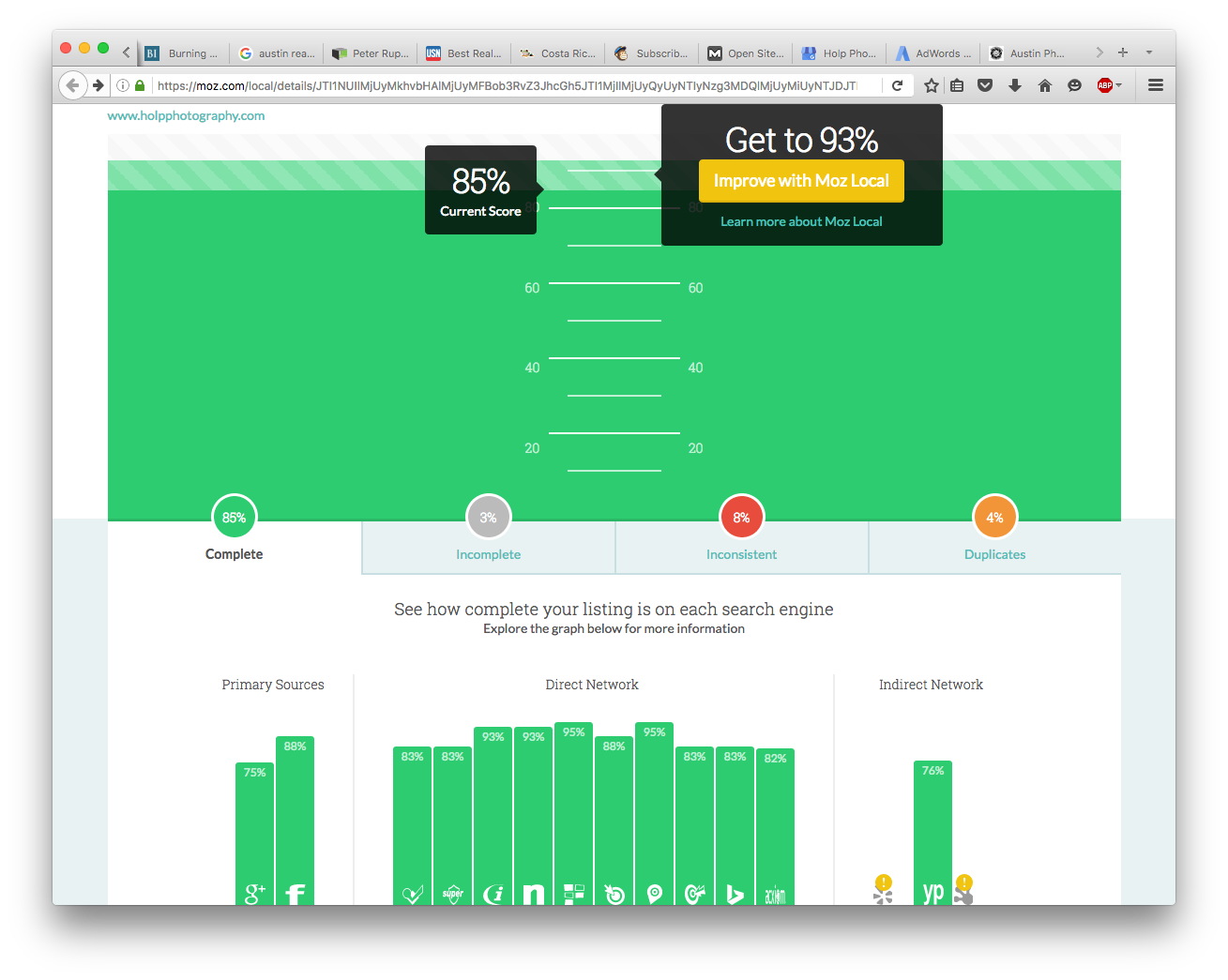Switch to the 'austin rea...' Google tab

277,53
